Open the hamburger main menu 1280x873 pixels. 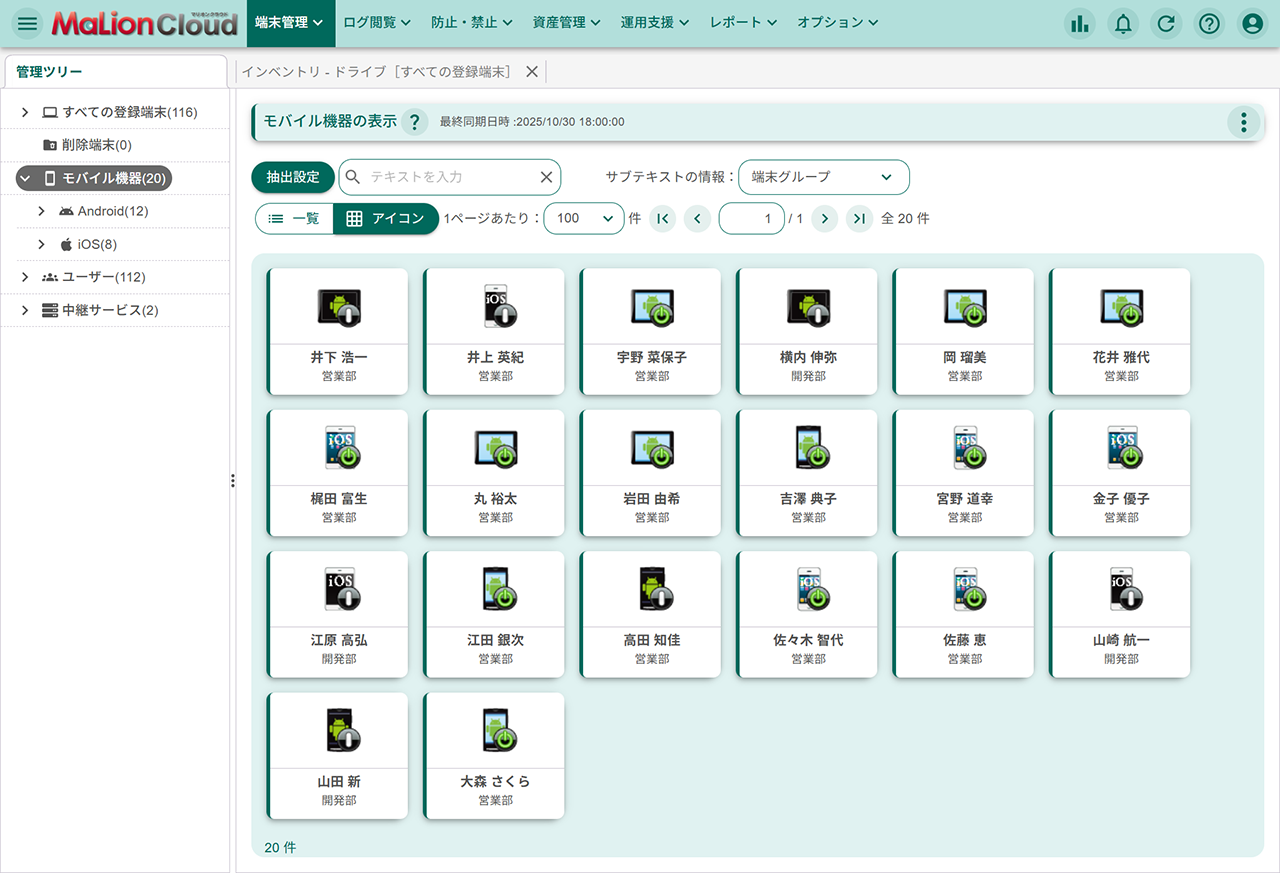(27, 23)
